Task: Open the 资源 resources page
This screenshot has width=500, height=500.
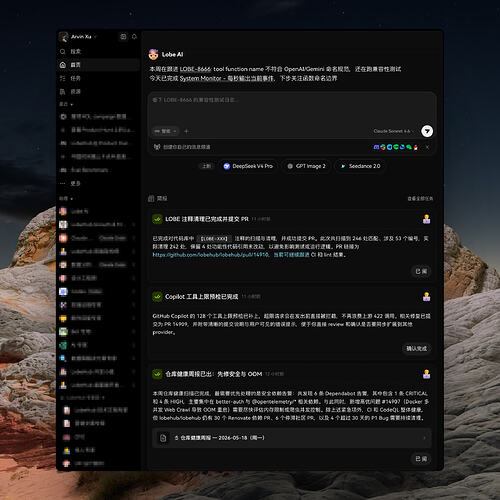Action: coord(99,91)
